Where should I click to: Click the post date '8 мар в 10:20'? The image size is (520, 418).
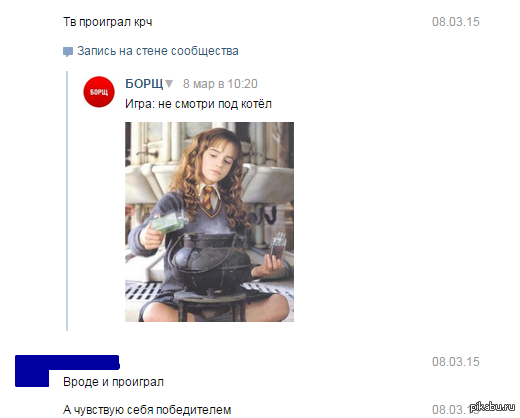click(x=220, y=84)
